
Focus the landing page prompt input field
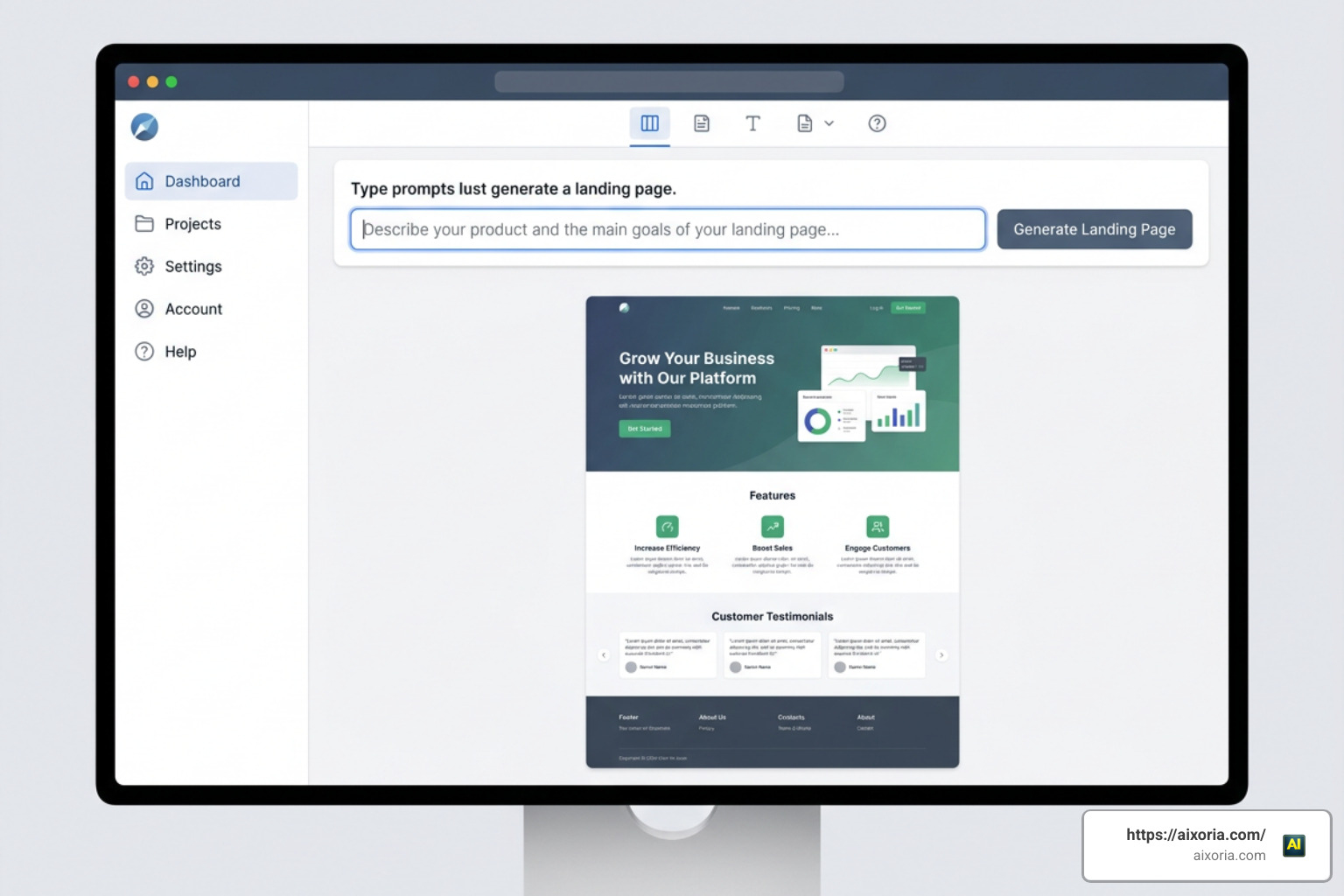(668, 229)
